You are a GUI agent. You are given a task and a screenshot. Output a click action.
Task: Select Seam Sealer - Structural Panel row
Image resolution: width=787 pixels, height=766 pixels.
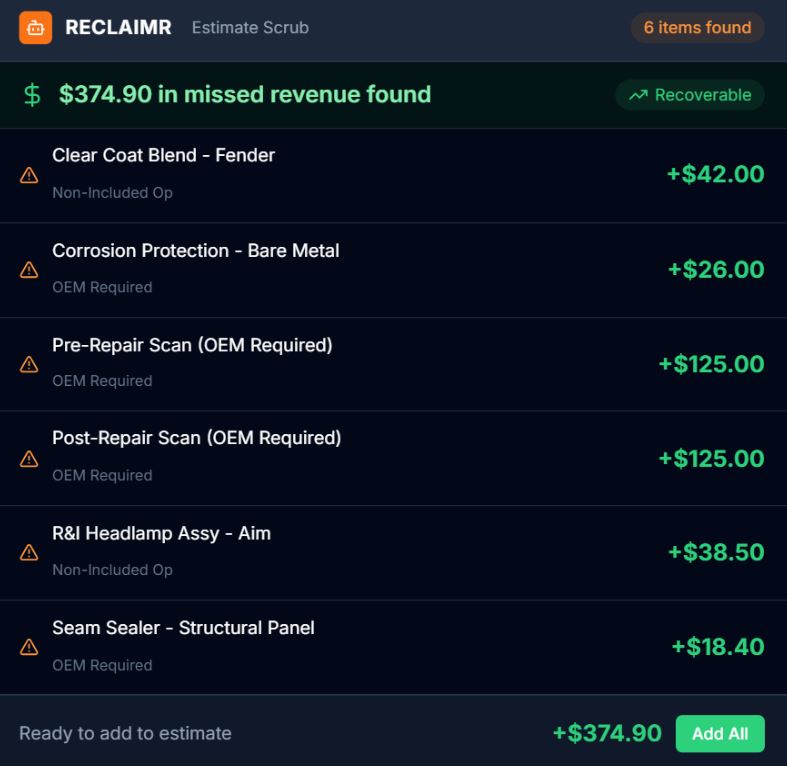tap(183, 628)
